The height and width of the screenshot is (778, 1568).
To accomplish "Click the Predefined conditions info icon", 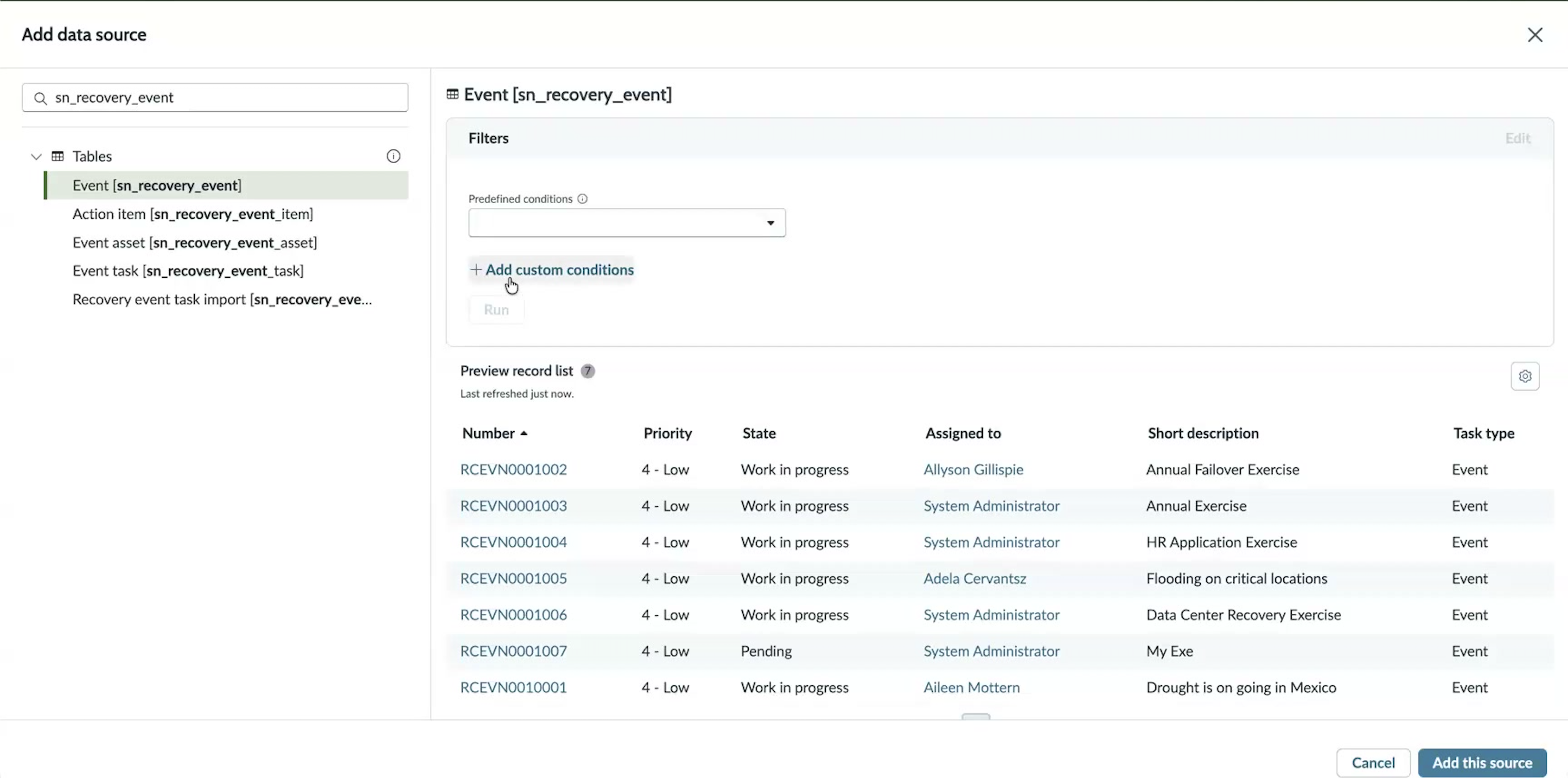I will pos(582,199).
